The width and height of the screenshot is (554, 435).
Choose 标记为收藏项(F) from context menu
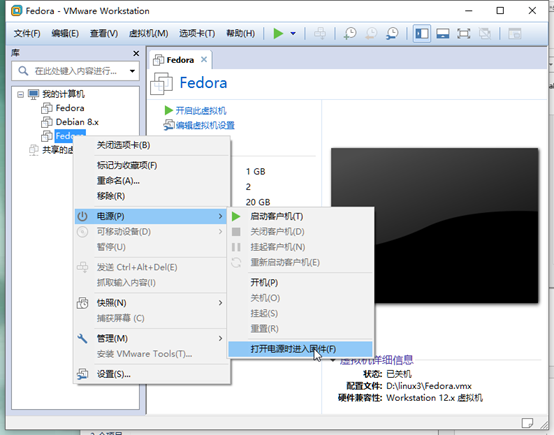point(152,165)
